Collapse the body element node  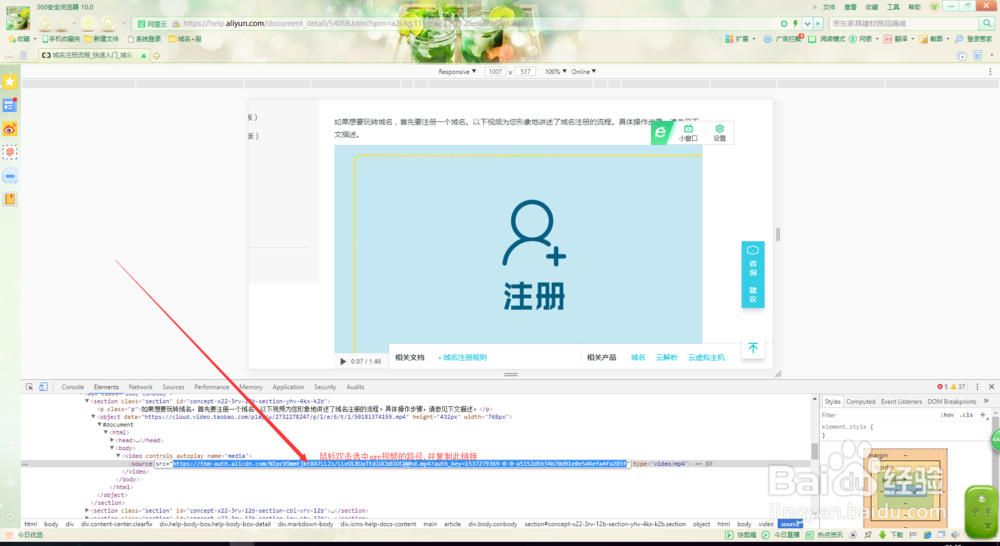click(112, 448)
